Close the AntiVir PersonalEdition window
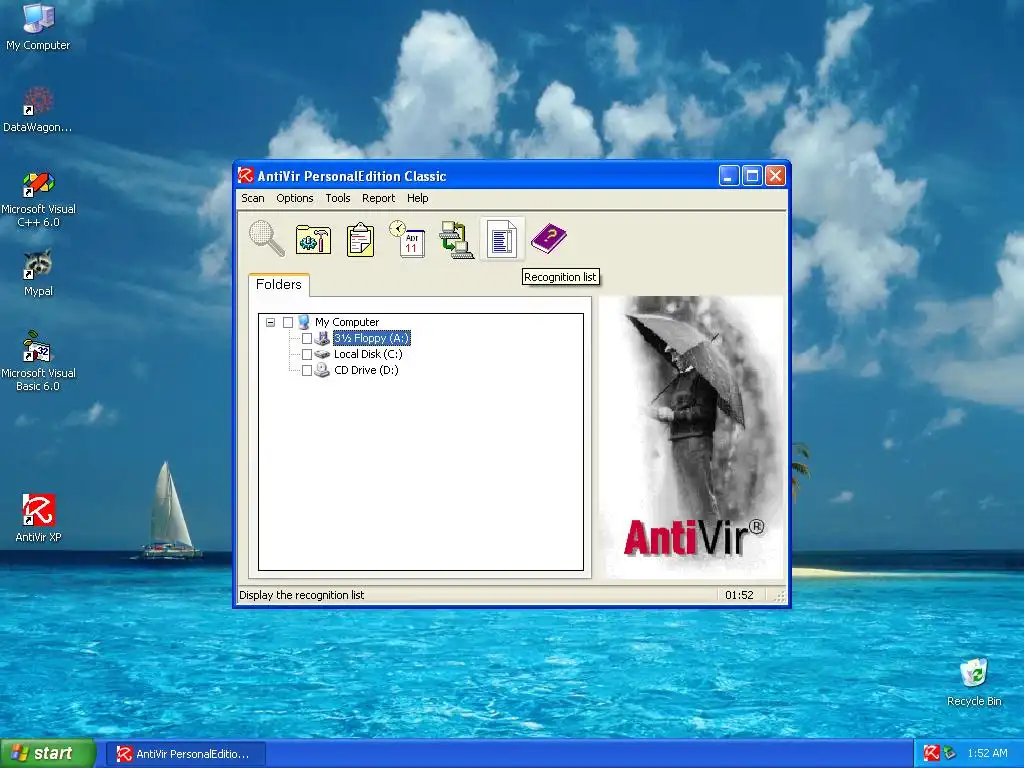 pyautogui.click(x=775, y=176)
